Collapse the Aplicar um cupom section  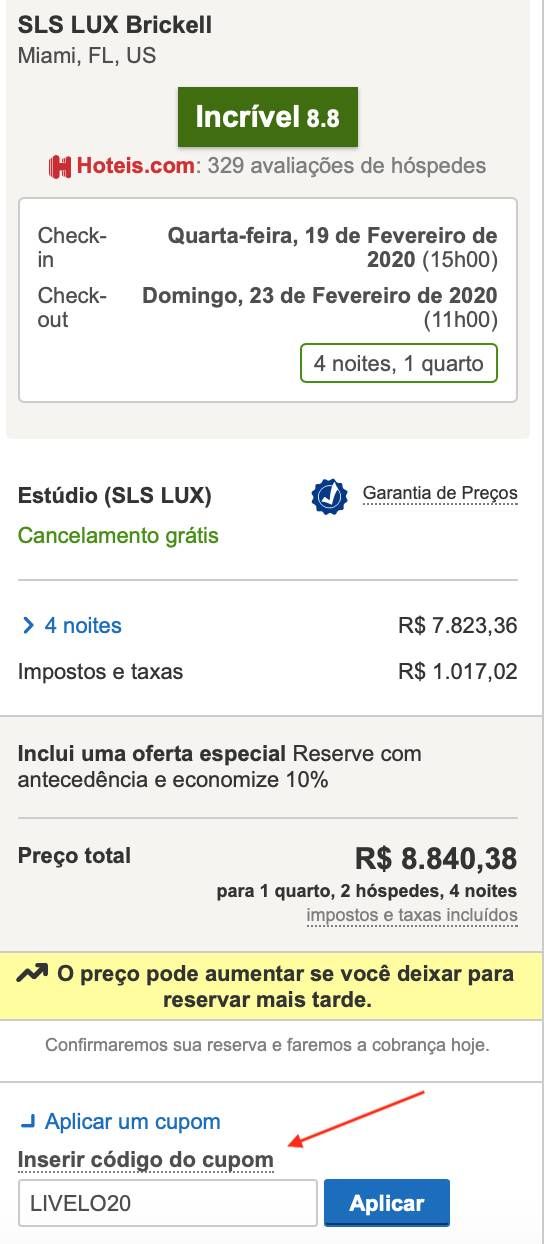[133, 1122]
